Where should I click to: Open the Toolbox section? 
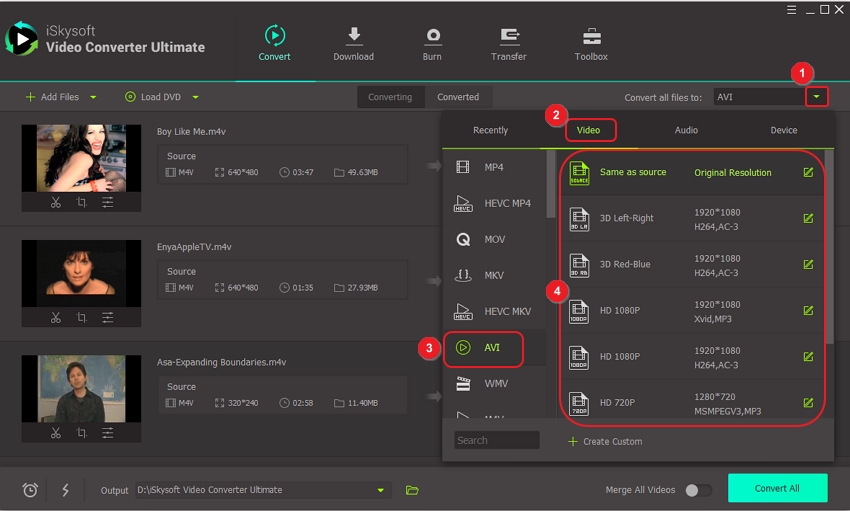(591, 37)
